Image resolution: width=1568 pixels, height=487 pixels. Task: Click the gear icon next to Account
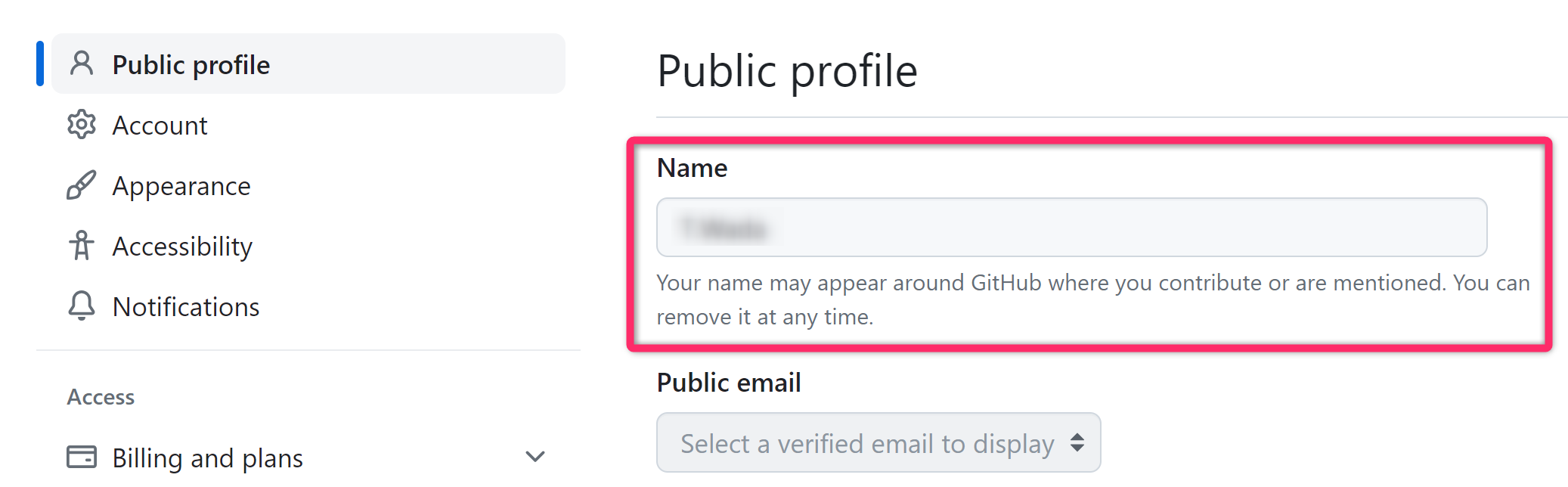tap(82, 125)
